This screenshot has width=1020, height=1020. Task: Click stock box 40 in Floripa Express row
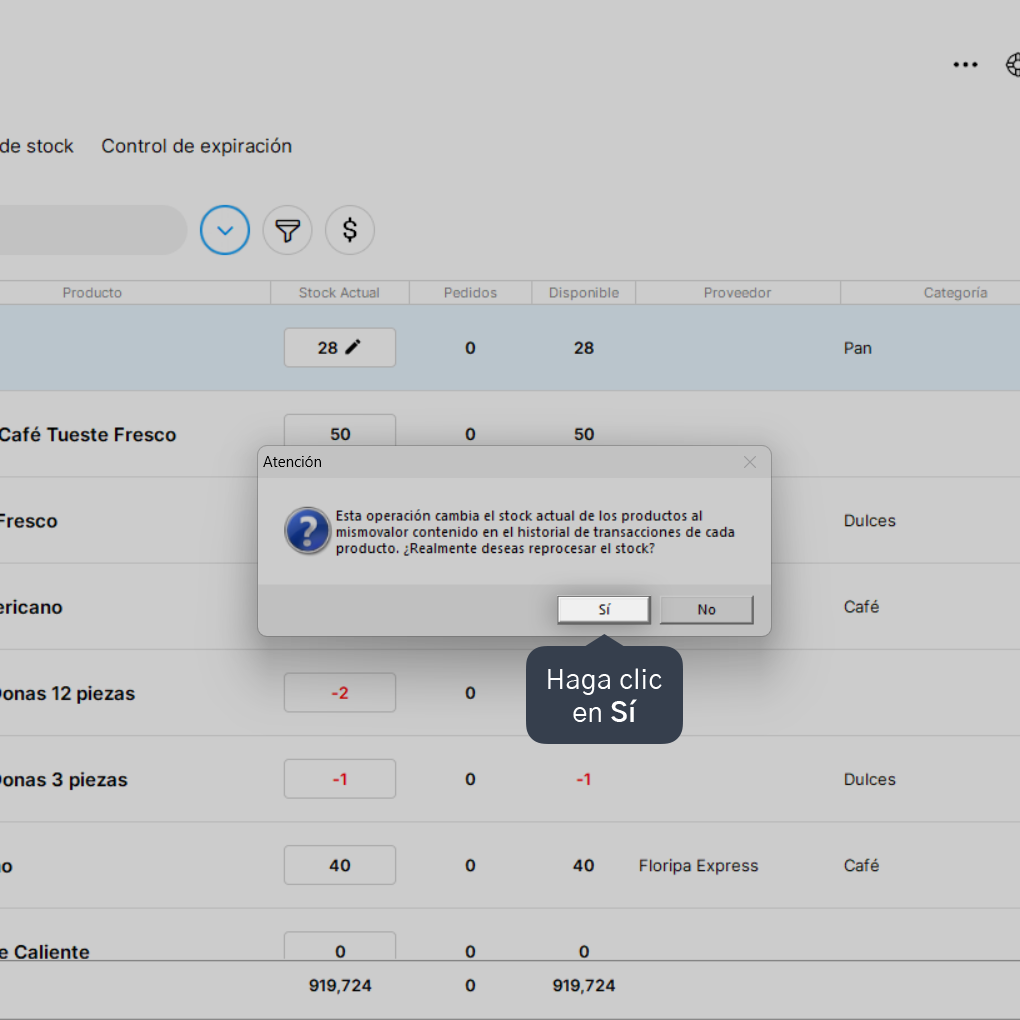pos(340,865)
